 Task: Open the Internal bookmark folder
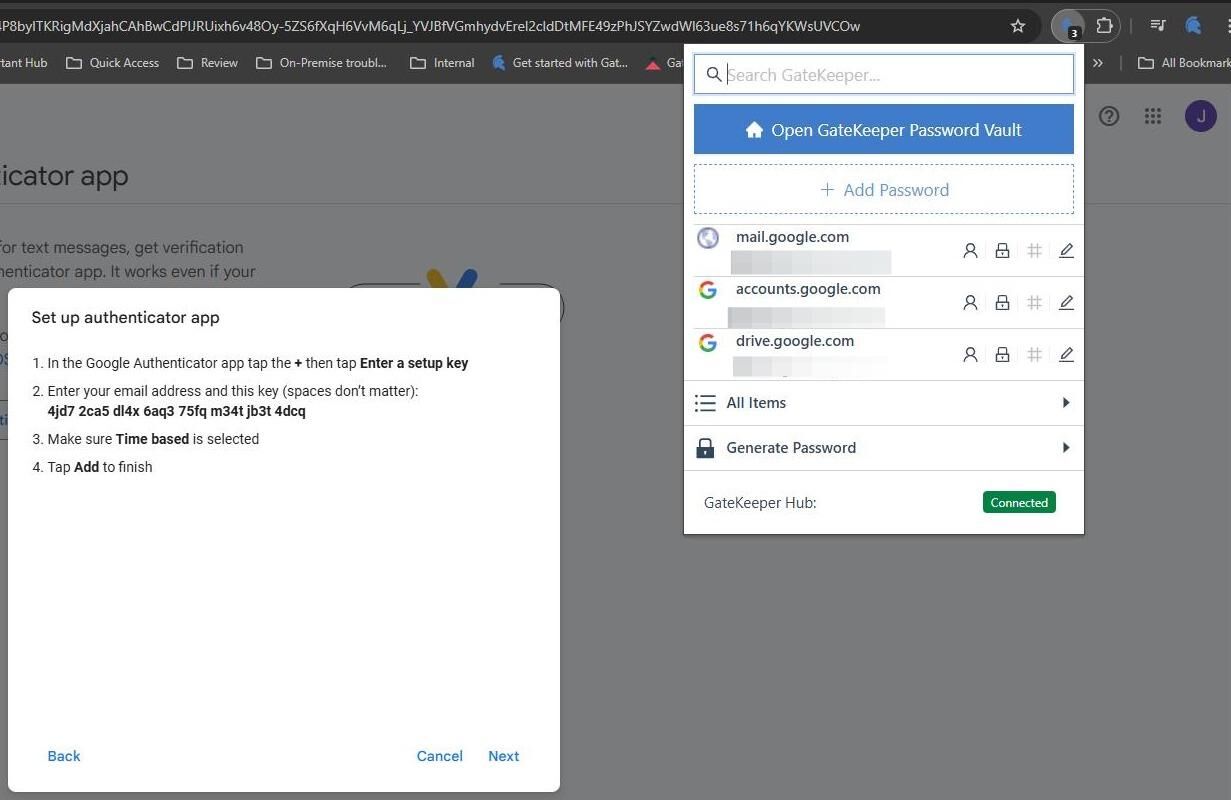pyautogui.click(x=442, y=63)
